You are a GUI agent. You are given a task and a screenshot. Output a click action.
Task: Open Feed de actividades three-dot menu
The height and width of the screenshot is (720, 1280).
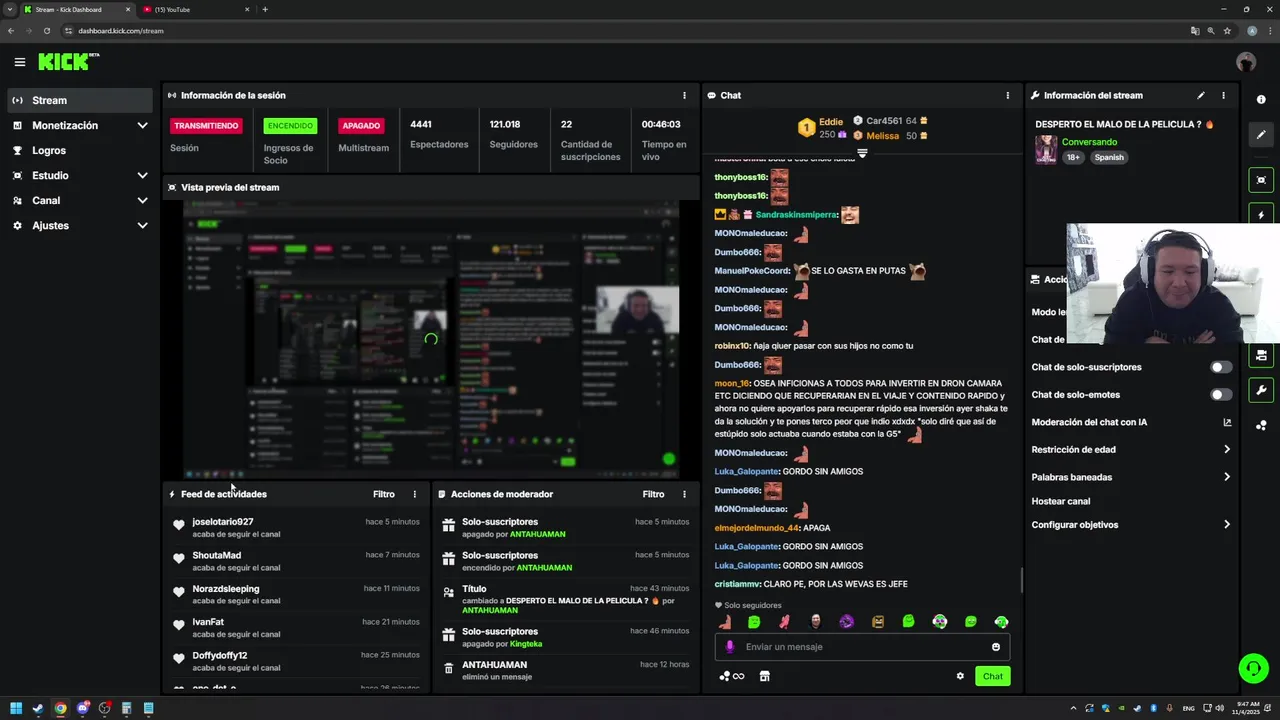tap(414, 494)
